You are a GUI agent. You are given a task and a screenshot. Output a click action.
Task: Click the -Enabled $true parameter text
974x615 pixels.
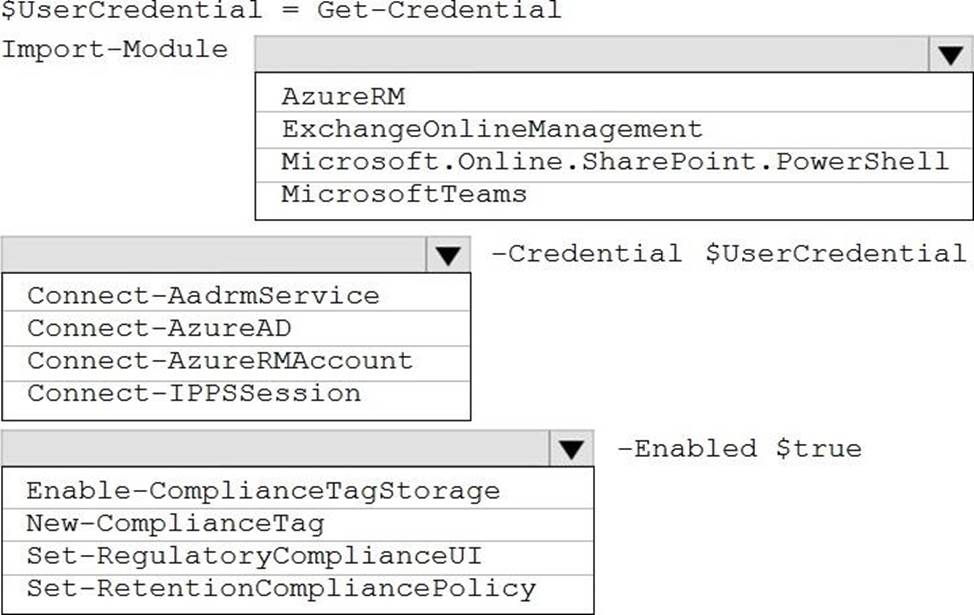738,448
